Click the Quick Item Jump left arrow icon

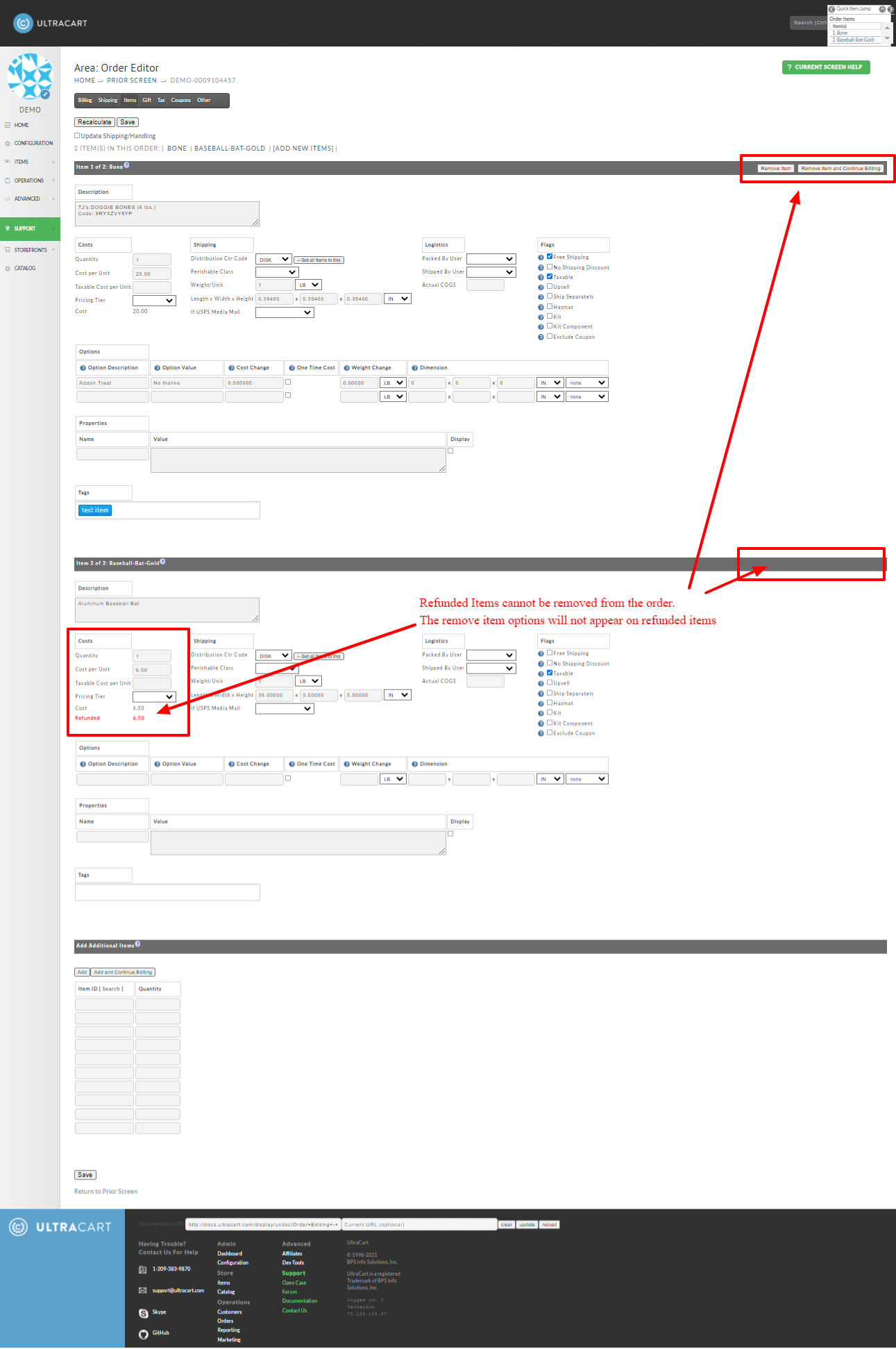(x=831, y=9)
